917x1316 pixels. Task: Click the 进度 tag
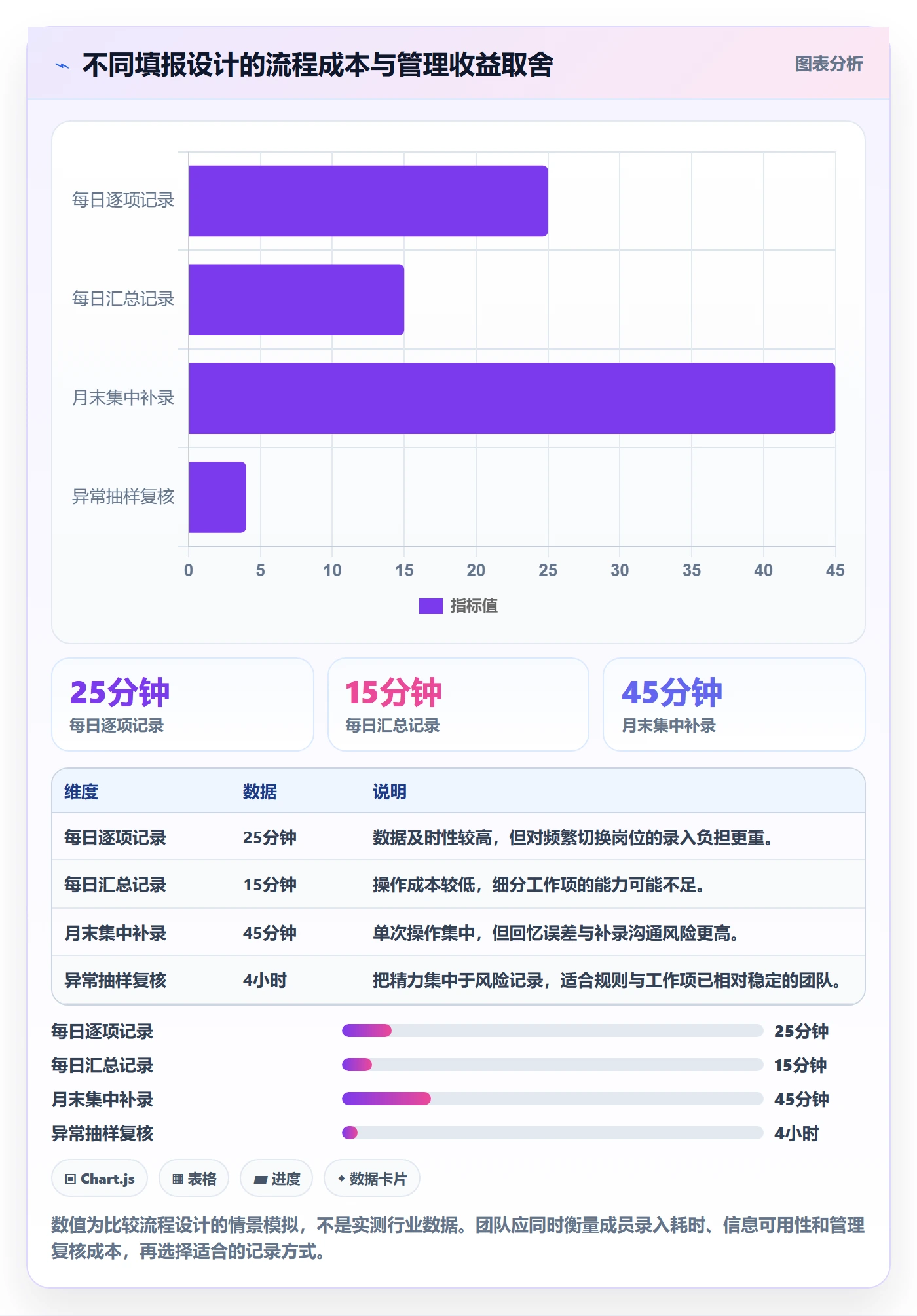[276, 1179]
